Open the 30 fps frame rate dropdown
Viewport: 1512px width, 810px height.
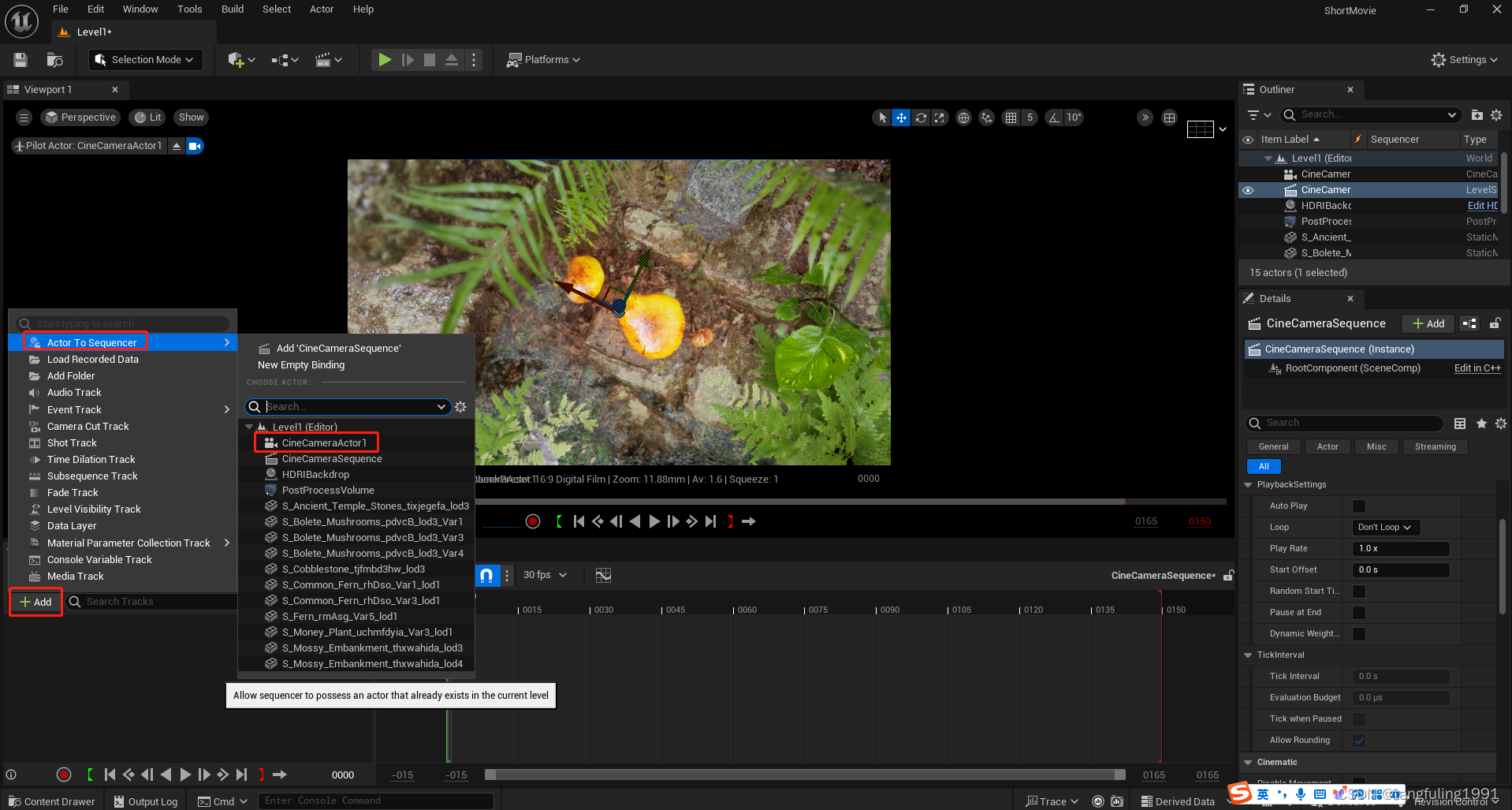click(545, 575)
